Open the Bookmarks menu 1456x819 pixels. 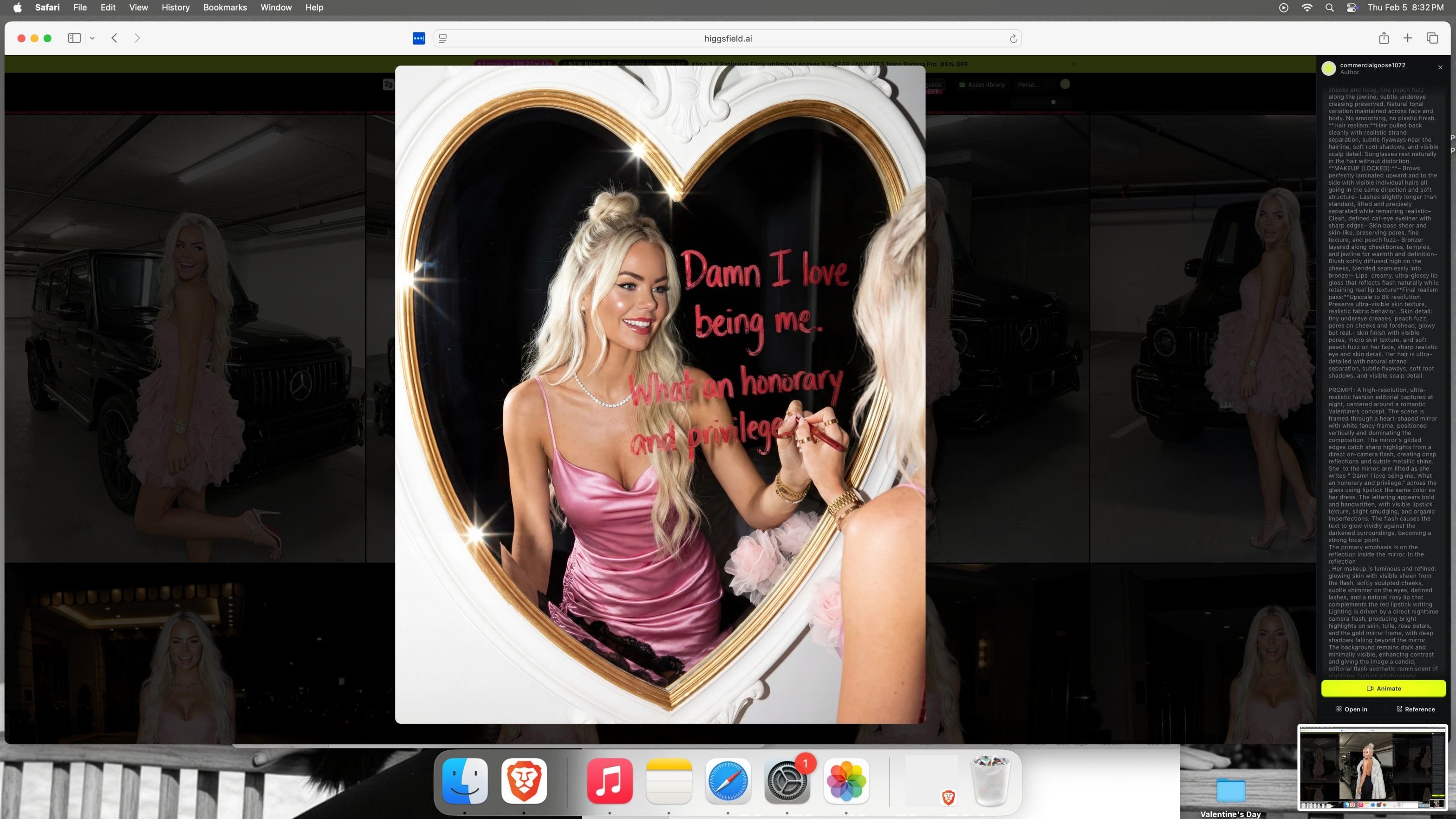coord(224,7)
